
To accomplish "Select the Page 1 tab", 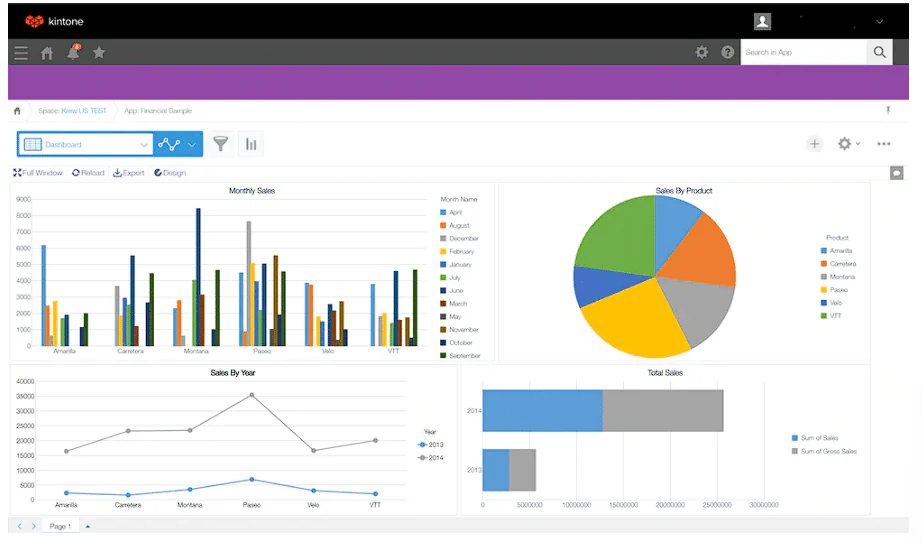I will coord(60,526).
